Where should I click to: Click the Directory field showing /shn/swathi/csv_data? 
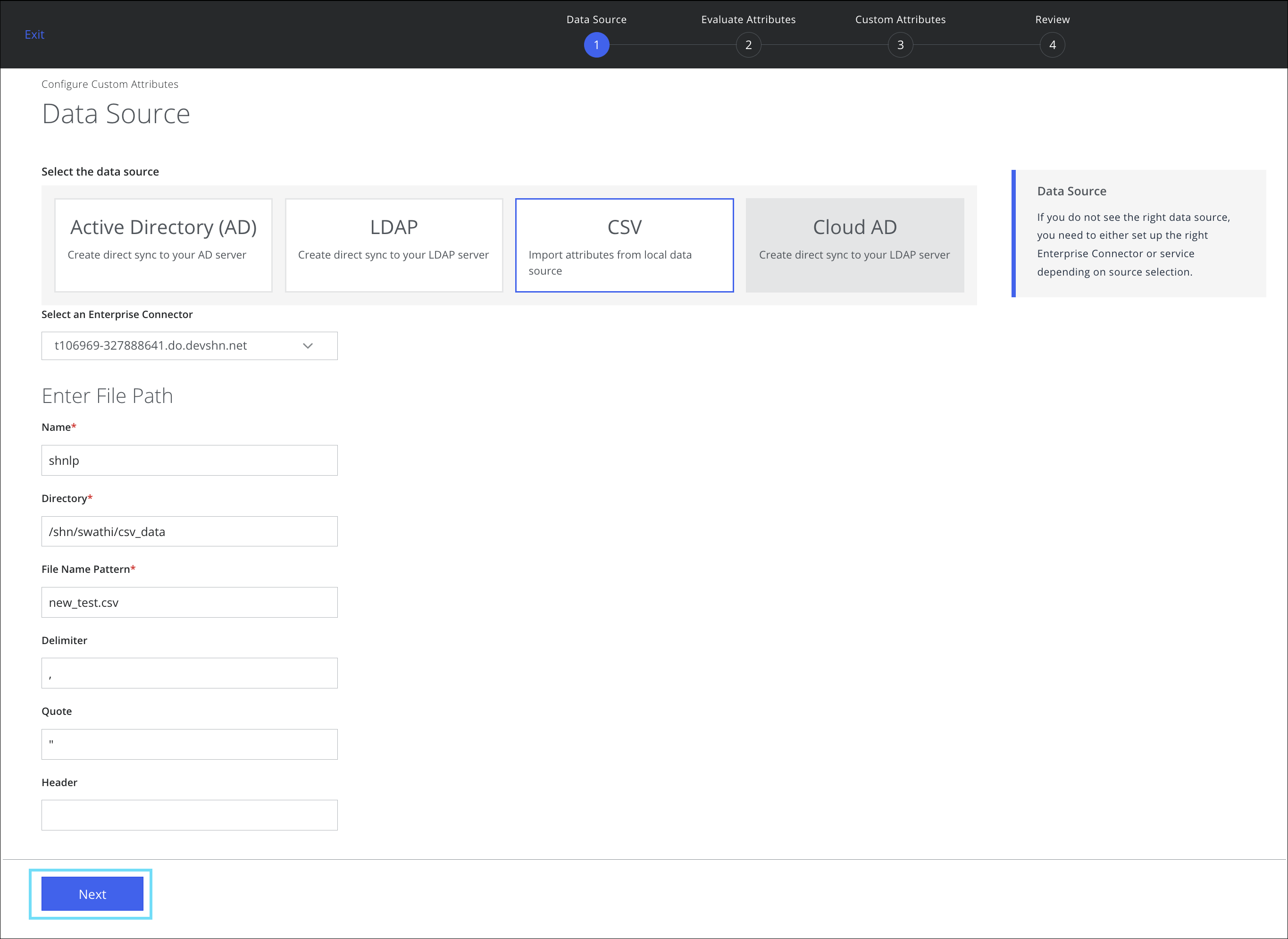click(x=189, y=531)
